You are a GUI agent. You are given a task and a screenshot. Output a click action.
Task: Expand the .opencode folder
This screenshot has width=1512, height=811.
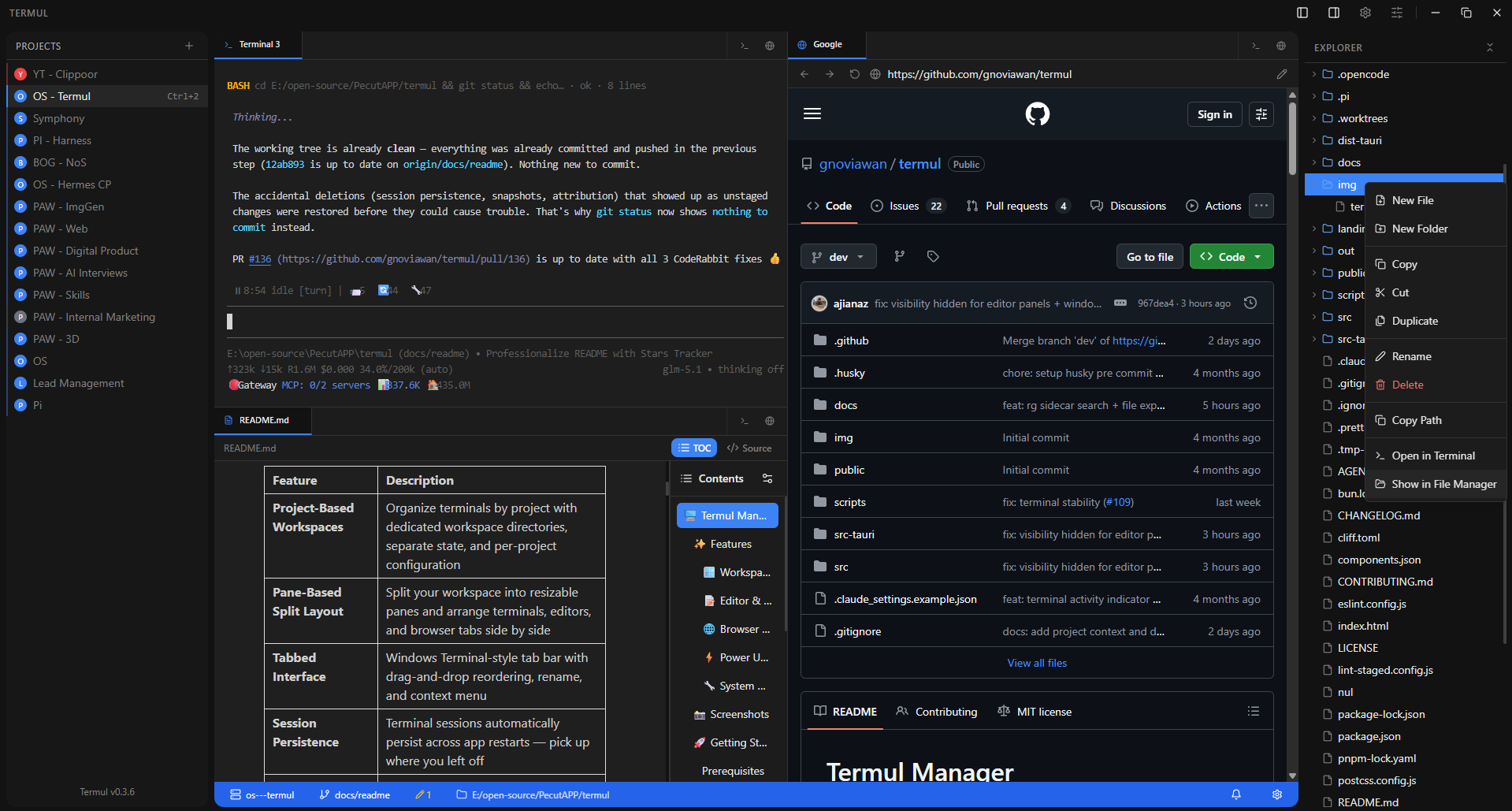tap(1314, 74)
